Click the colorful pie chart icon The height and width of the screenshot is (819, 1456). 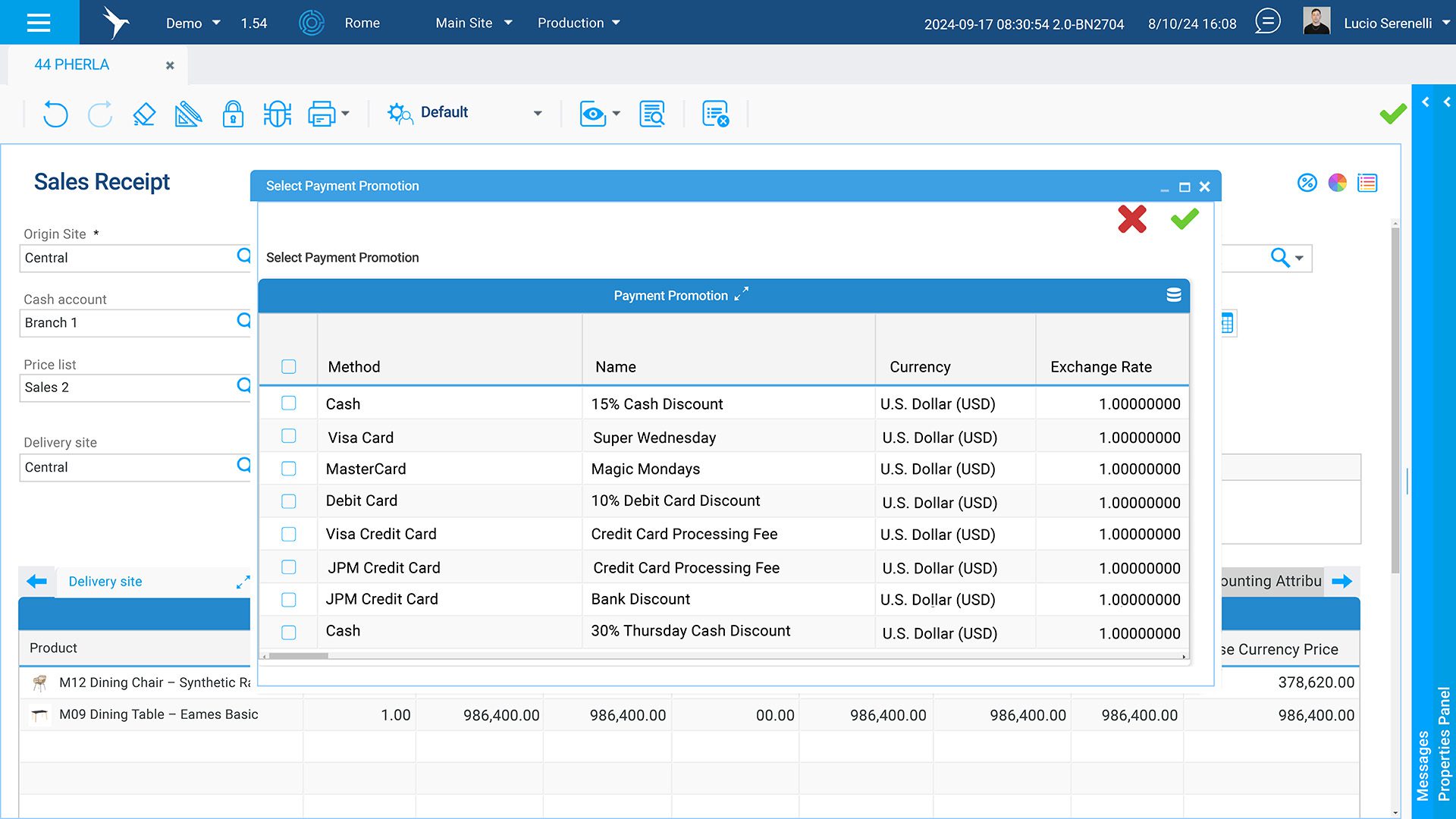coord(1337,183)
